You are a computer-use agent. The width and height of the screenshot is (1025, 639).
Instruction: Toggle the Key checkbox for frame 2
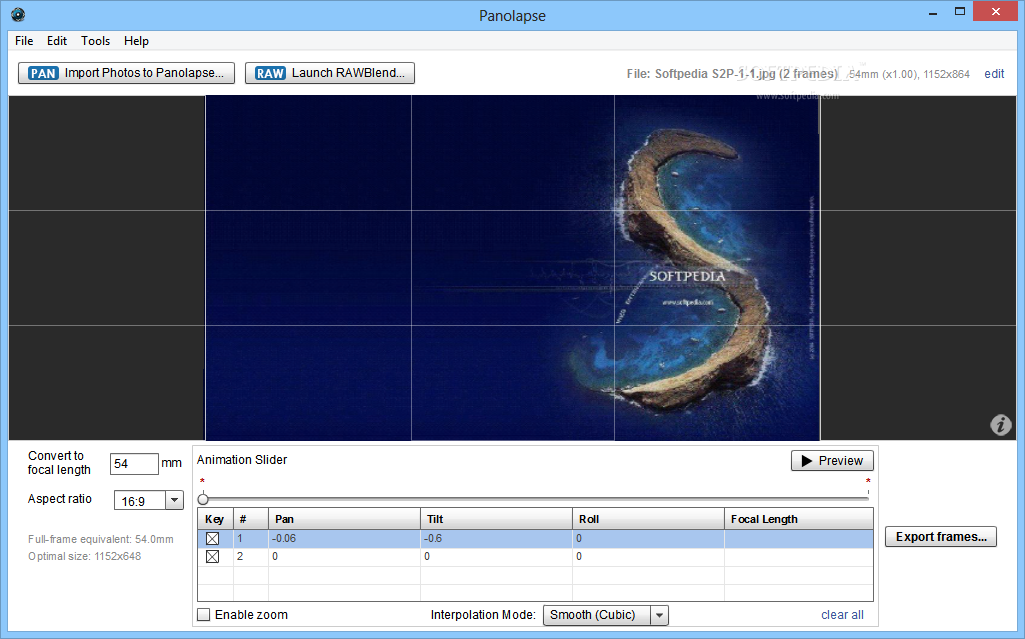tap(212, 557)
